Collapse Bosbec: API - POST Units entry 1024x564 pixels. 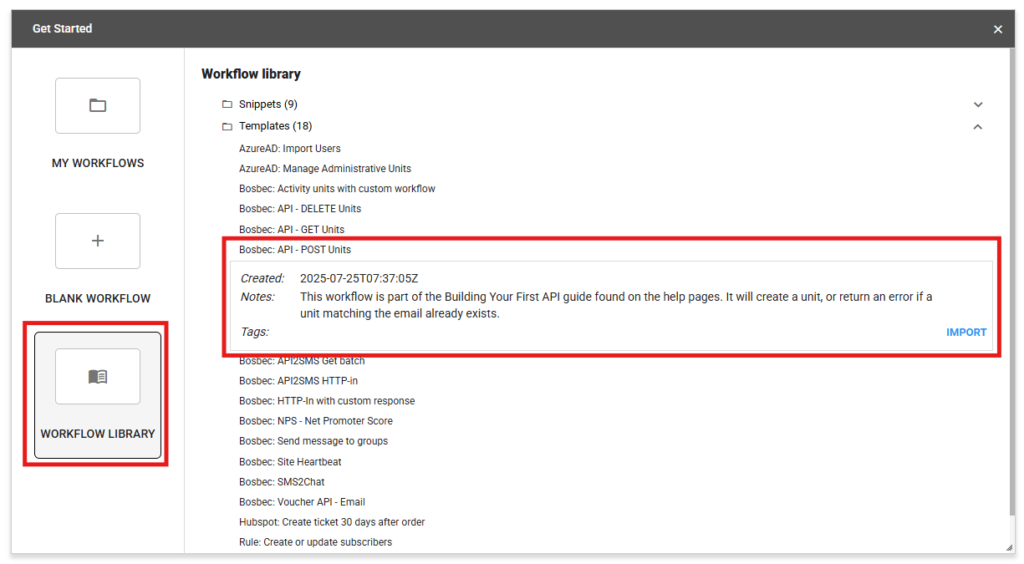294,250
